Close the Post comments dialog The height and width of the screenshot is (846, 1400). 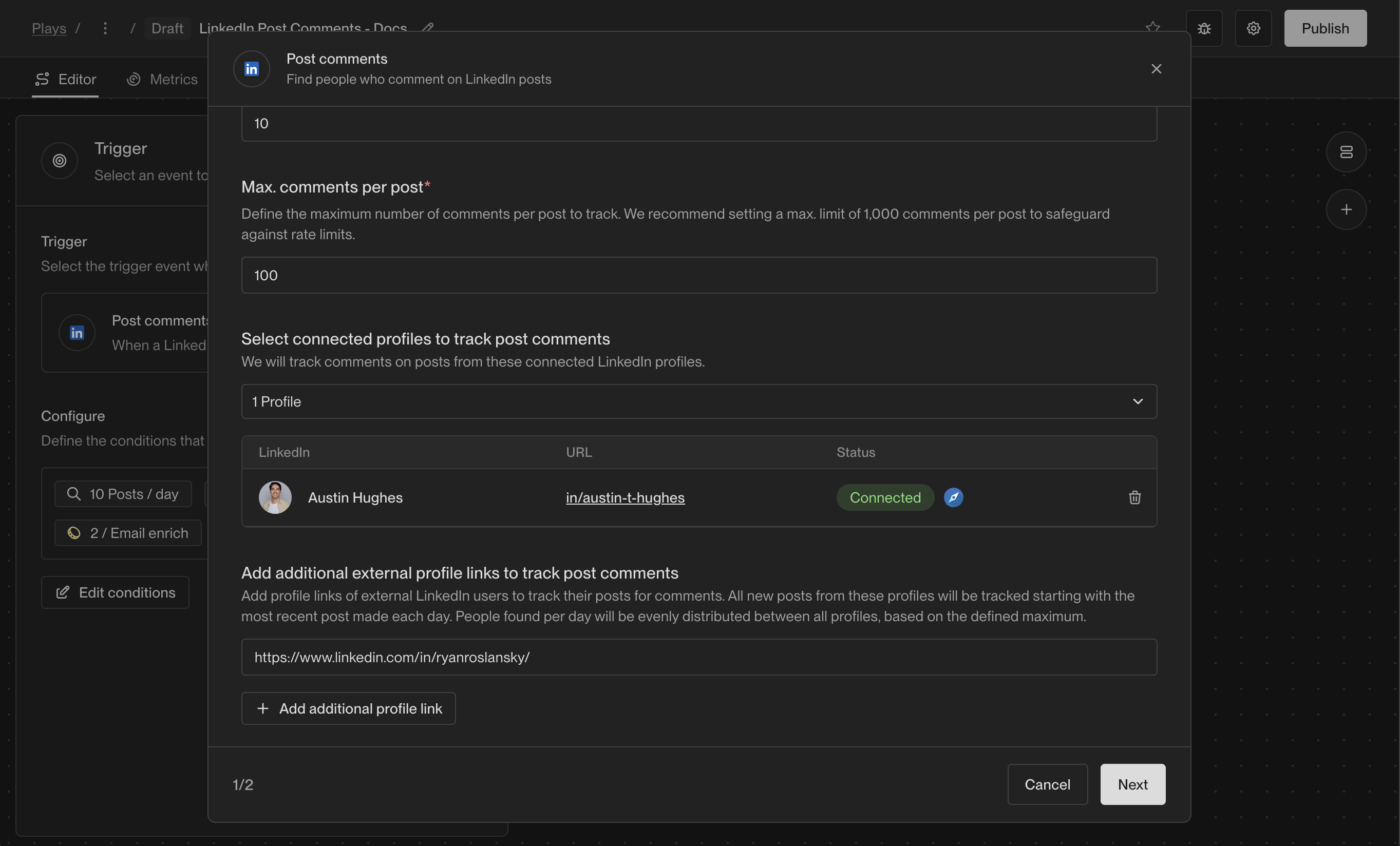(x=1156, y=69)
